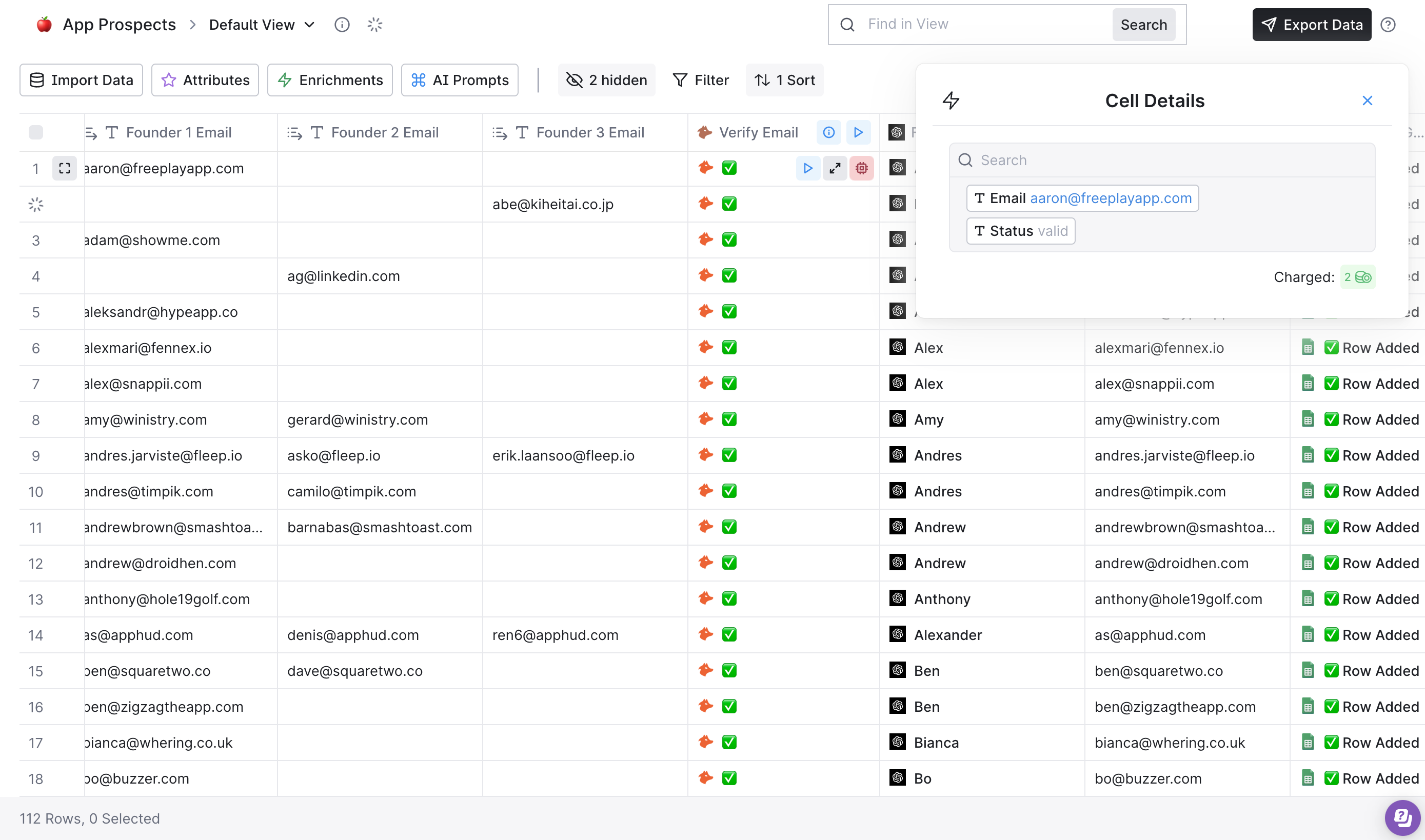Click row 1 play icon in Verify Email

point(808,168)
